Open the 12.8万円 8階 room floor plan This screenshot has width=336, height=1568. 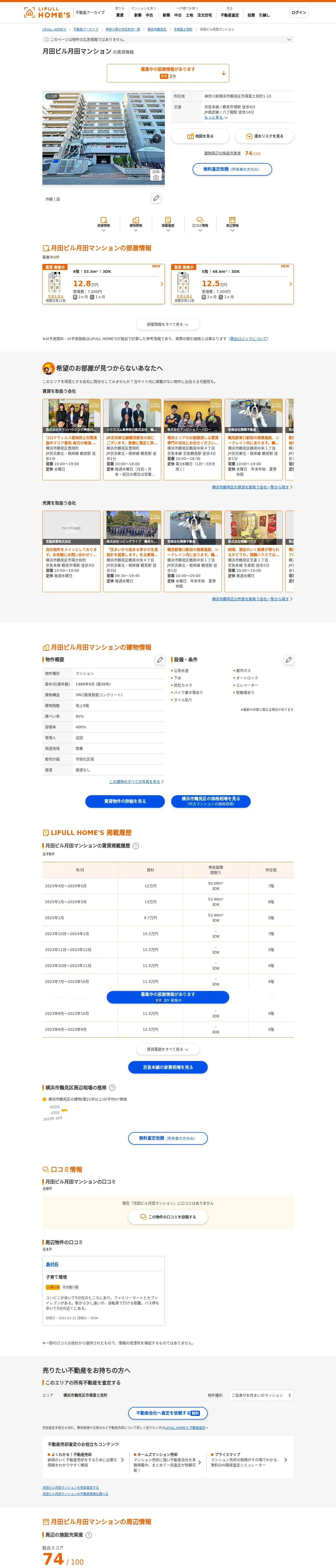(x=55, y=283)
